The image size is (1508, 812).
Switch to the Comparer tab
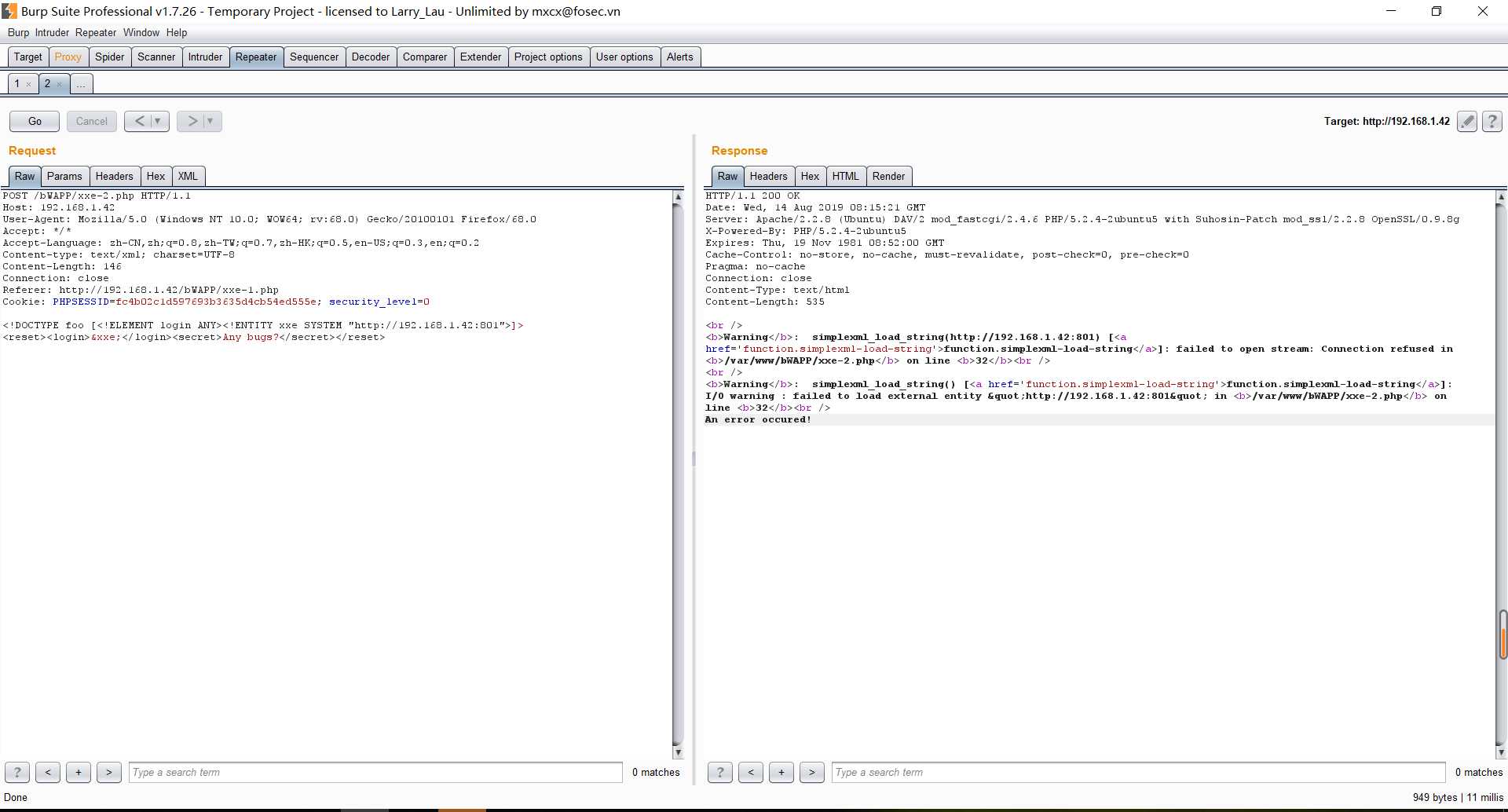point(425,57)
